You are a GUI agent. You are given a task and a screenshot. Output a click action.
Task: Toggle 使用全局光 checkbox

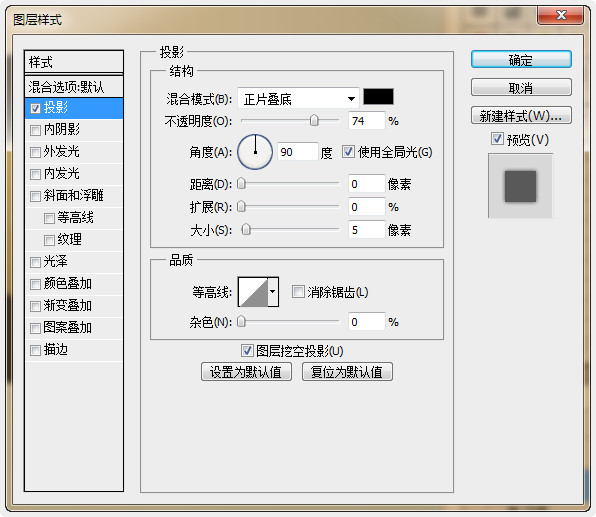click(348, 151)
